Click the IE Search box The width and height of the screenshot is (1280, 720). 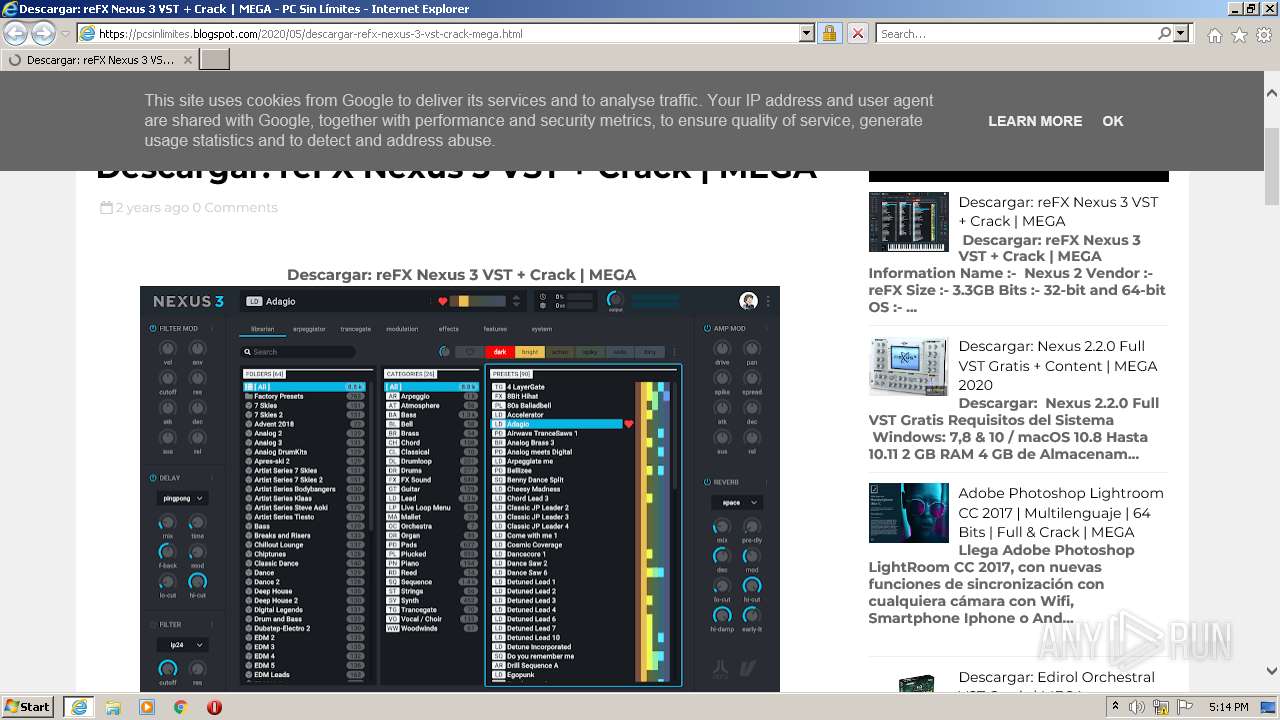[x=1015, y=34]
